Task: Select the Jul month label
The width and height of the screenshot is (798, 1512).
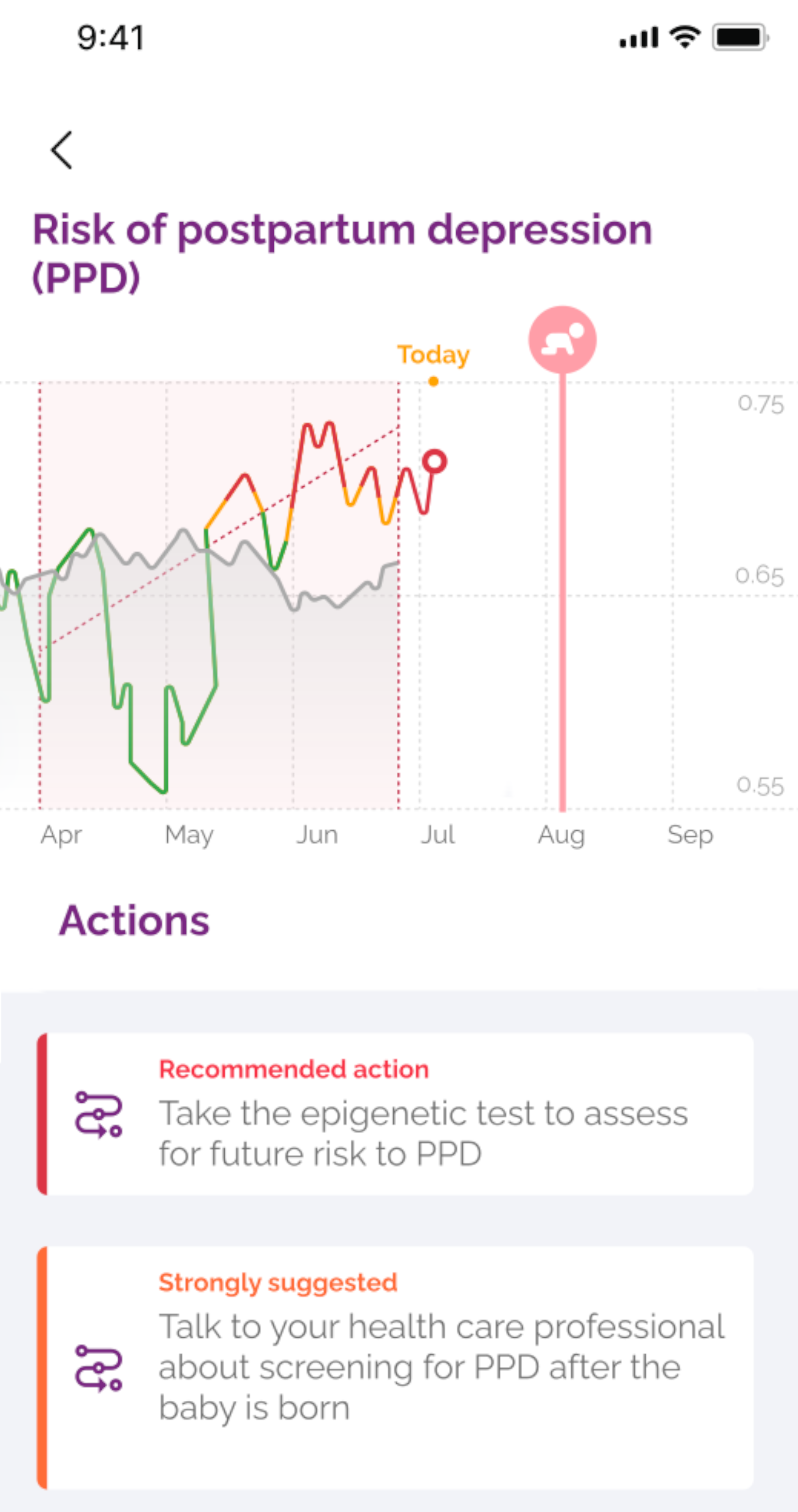Action: click(x=437, y=834)
